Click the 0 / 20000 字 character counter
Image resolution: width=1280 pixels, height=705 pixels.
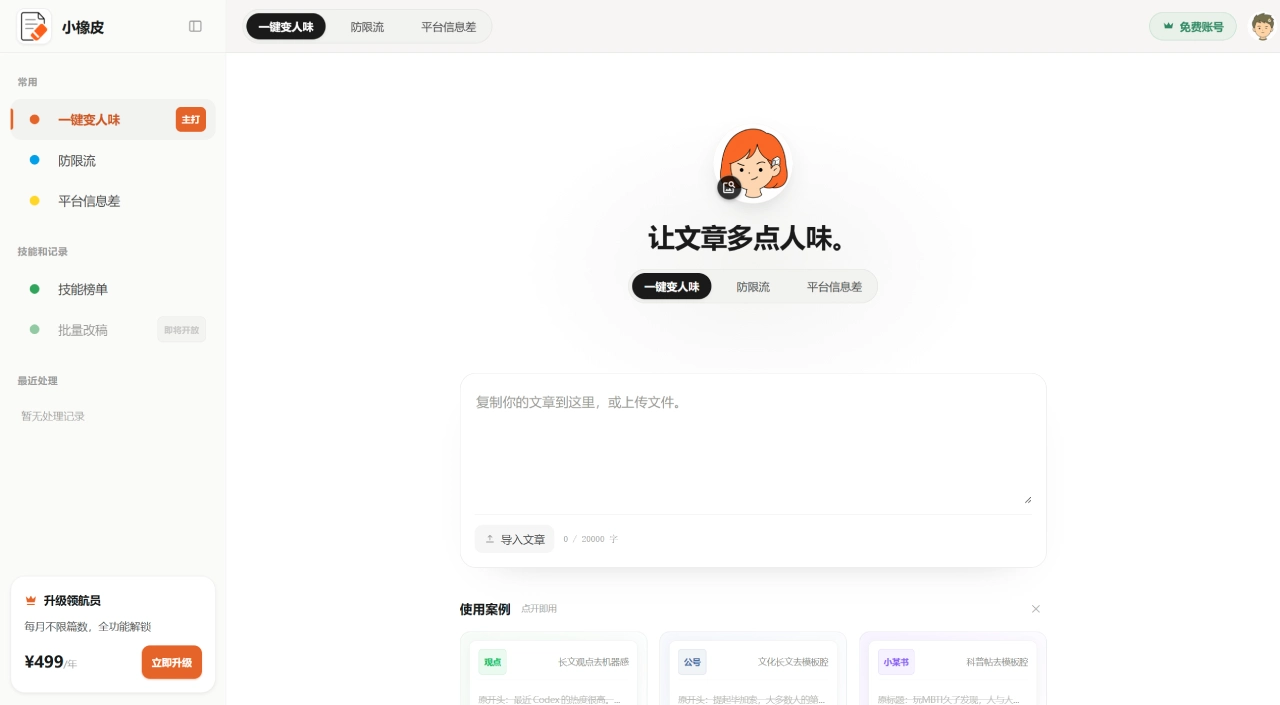click(590, 539)
